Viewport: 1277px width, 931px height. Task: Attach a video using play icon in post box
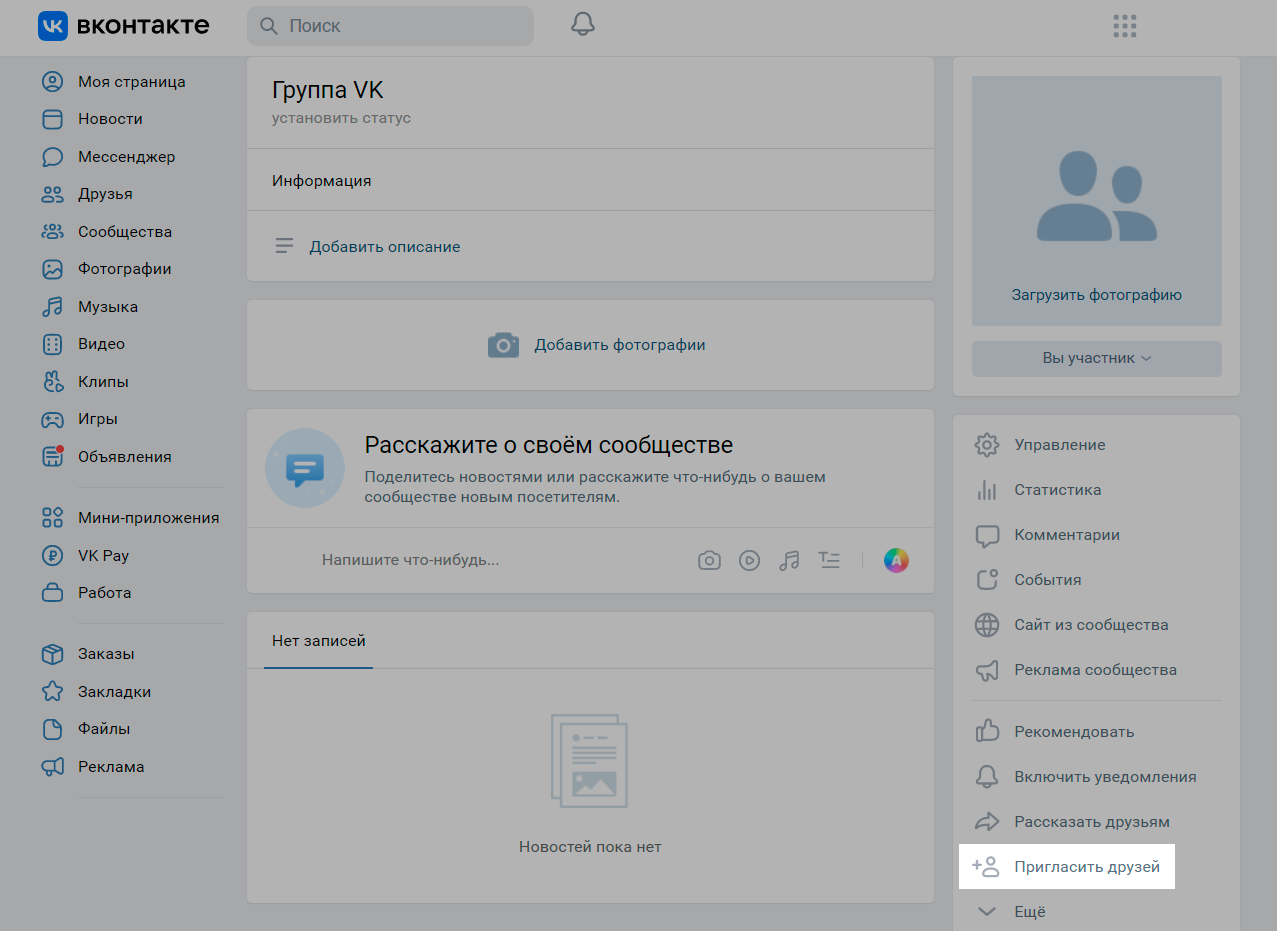(749, 560)
